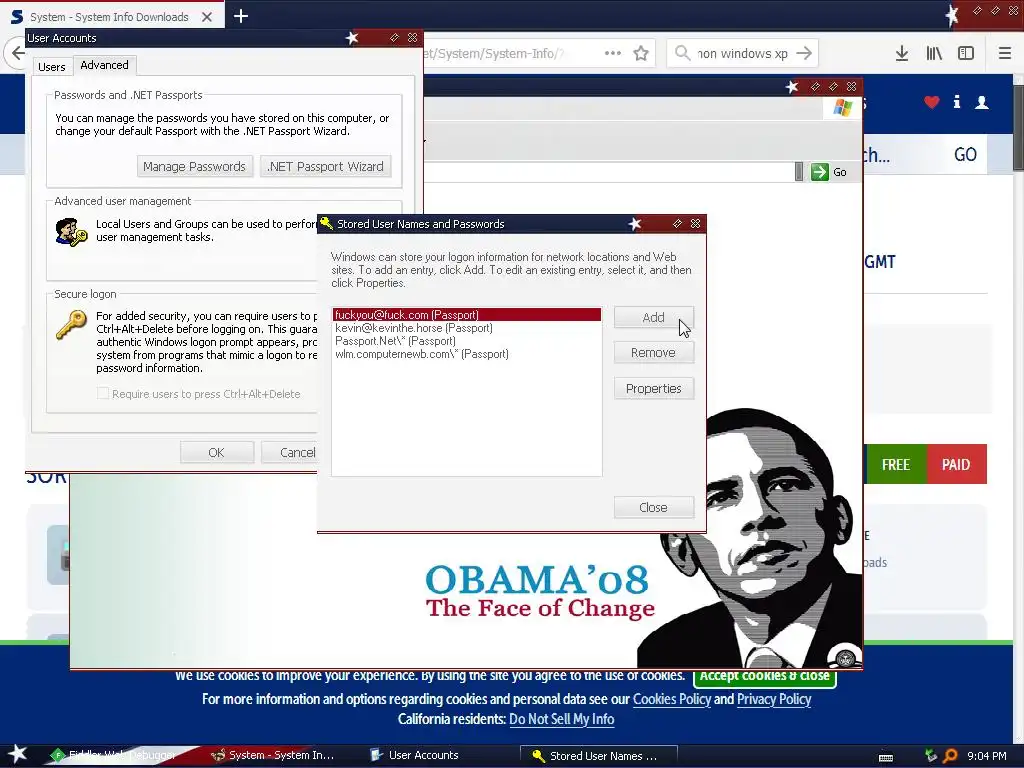Click the Add button

coord(653,317)
